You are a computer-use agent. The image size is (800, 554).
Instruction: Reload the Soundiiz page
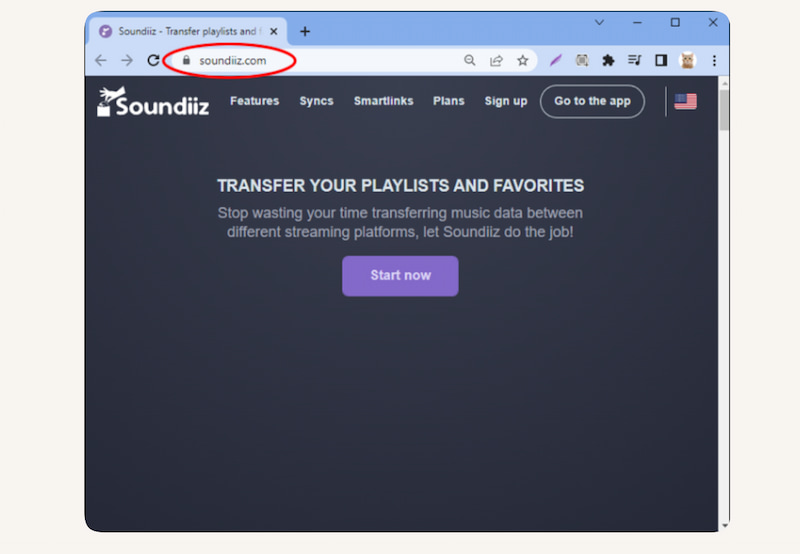(153, 60)
